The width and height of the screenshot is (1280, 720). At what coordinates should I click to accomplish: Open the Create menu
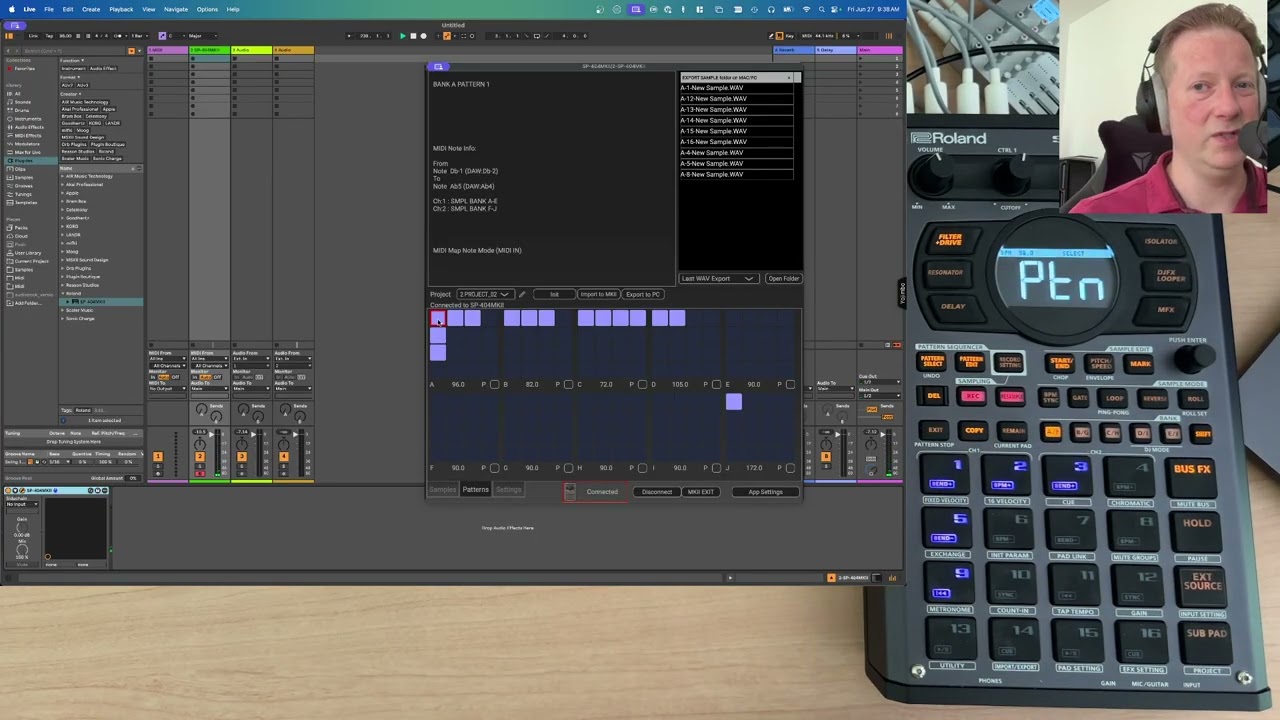point(91,9)
